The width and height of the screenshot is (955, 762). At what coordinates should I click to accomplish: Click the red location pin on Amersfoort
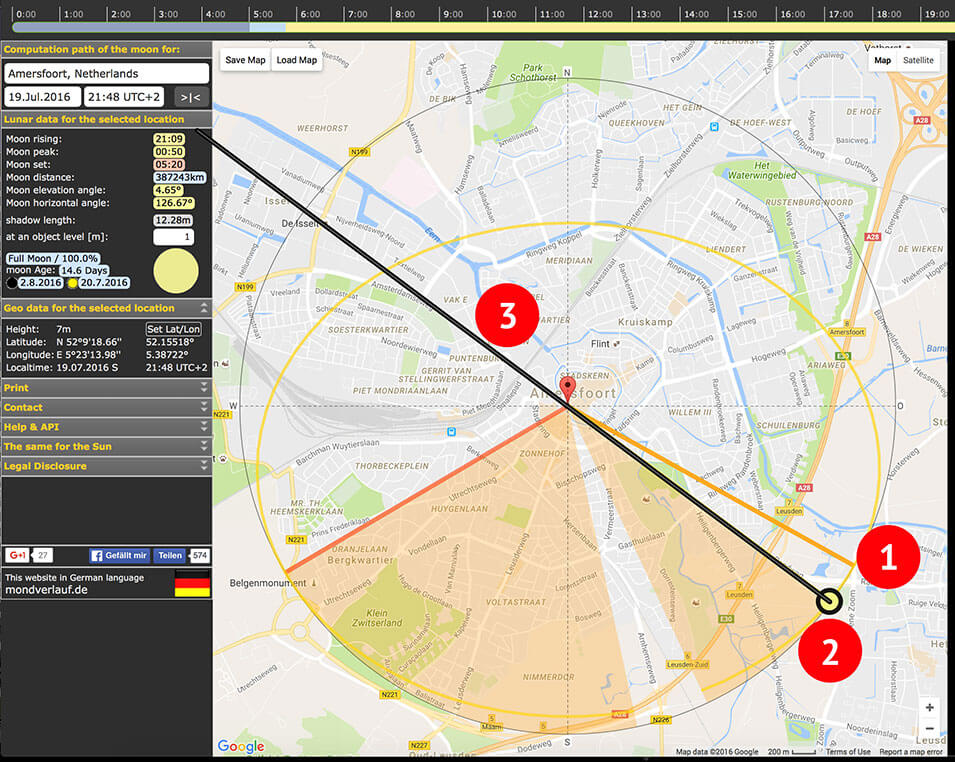568,389
